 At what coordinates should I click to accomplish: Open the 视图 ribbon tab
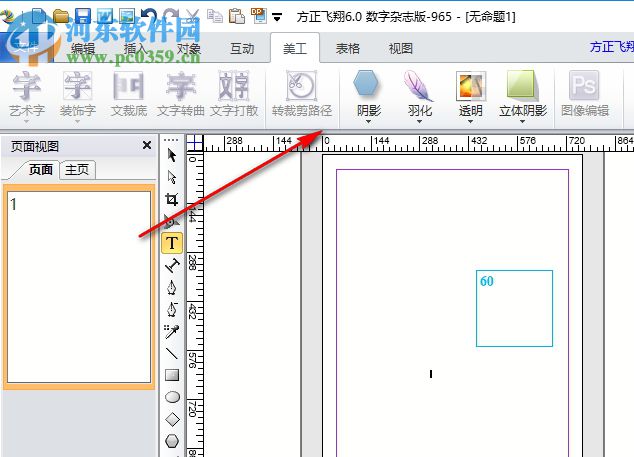point(401,49)
